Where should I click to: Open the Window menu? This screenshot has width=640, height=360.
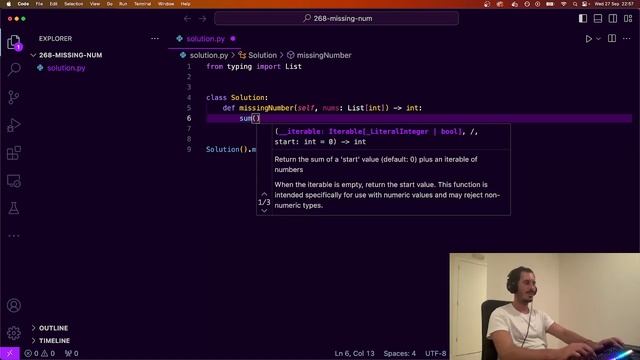[x=166, y=4]
